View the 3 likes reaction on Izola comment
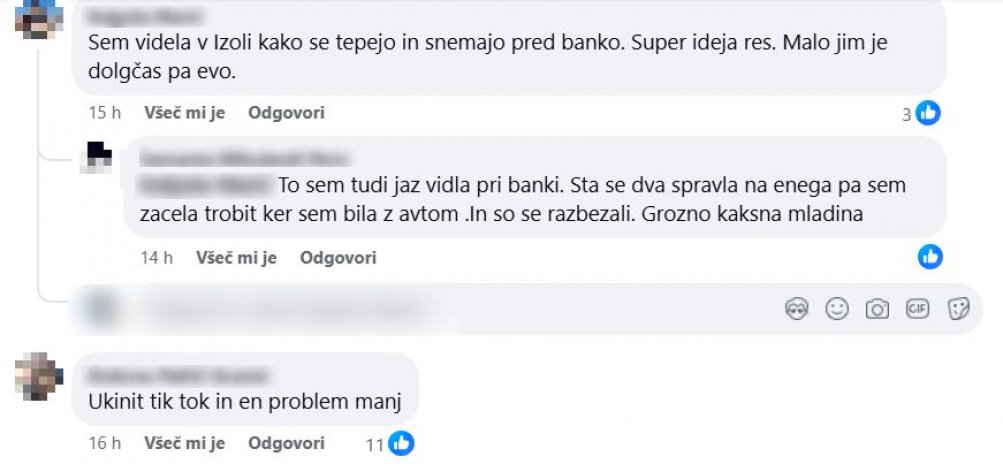The image size is (1003, 464). point(921,114)
